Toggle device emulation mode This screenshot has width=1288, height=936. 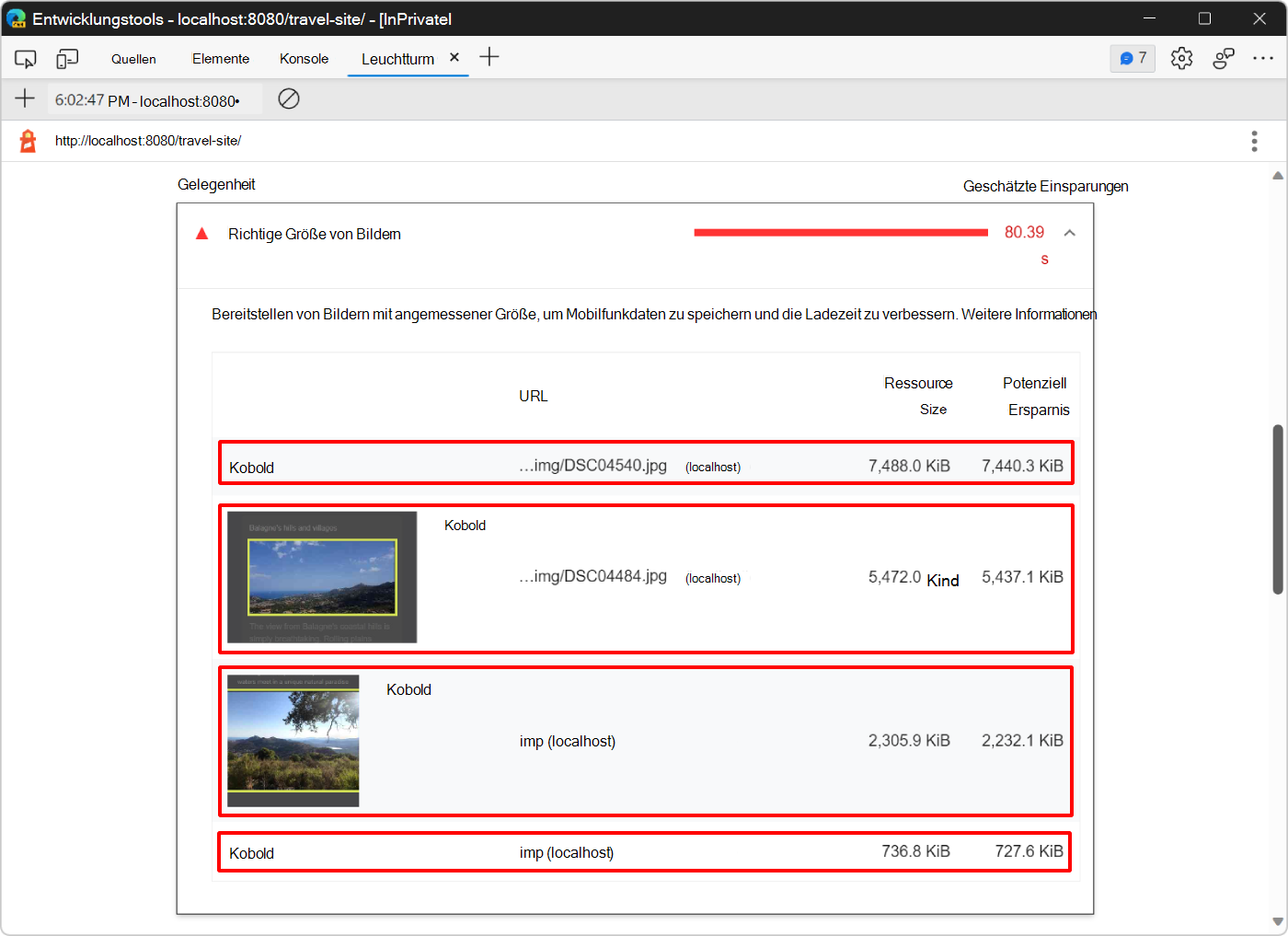[x=66, y=57]
